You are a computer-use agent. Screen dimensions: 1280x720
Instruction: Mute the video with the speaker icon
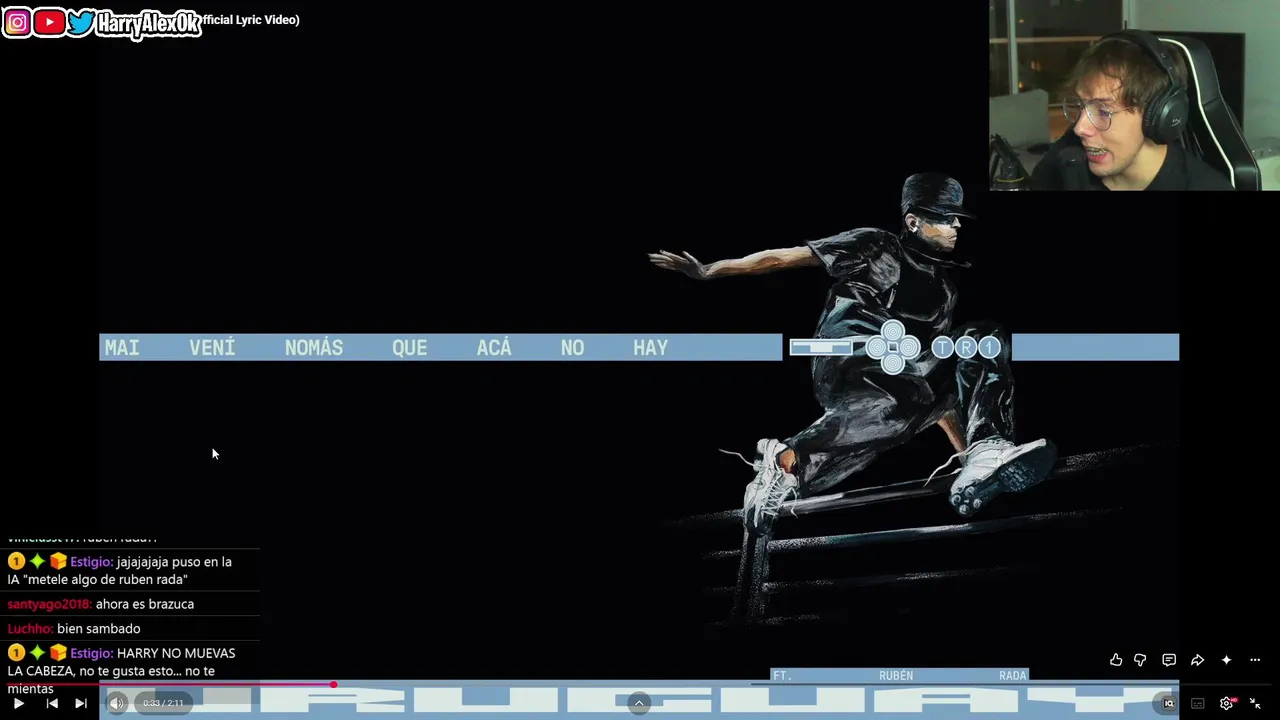click(116, 703)
